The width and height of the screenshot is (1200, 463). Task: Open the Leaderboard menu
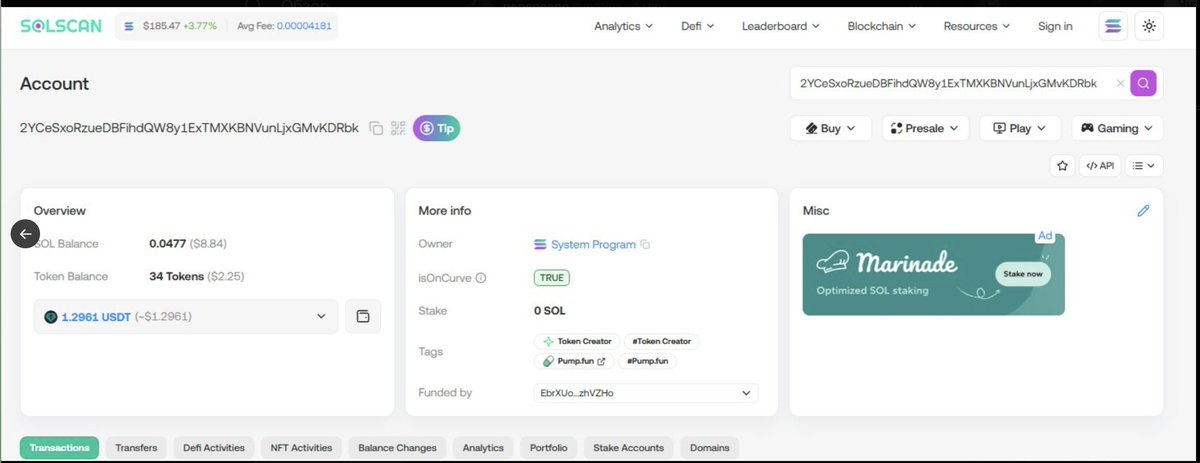click(x=780, y=26)
